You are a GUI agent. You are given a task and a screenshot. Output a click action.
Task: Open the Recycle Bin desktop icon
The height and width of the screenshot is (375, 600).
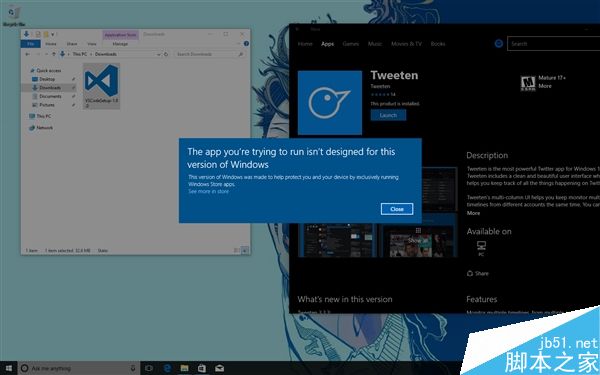tap(13, 16)
